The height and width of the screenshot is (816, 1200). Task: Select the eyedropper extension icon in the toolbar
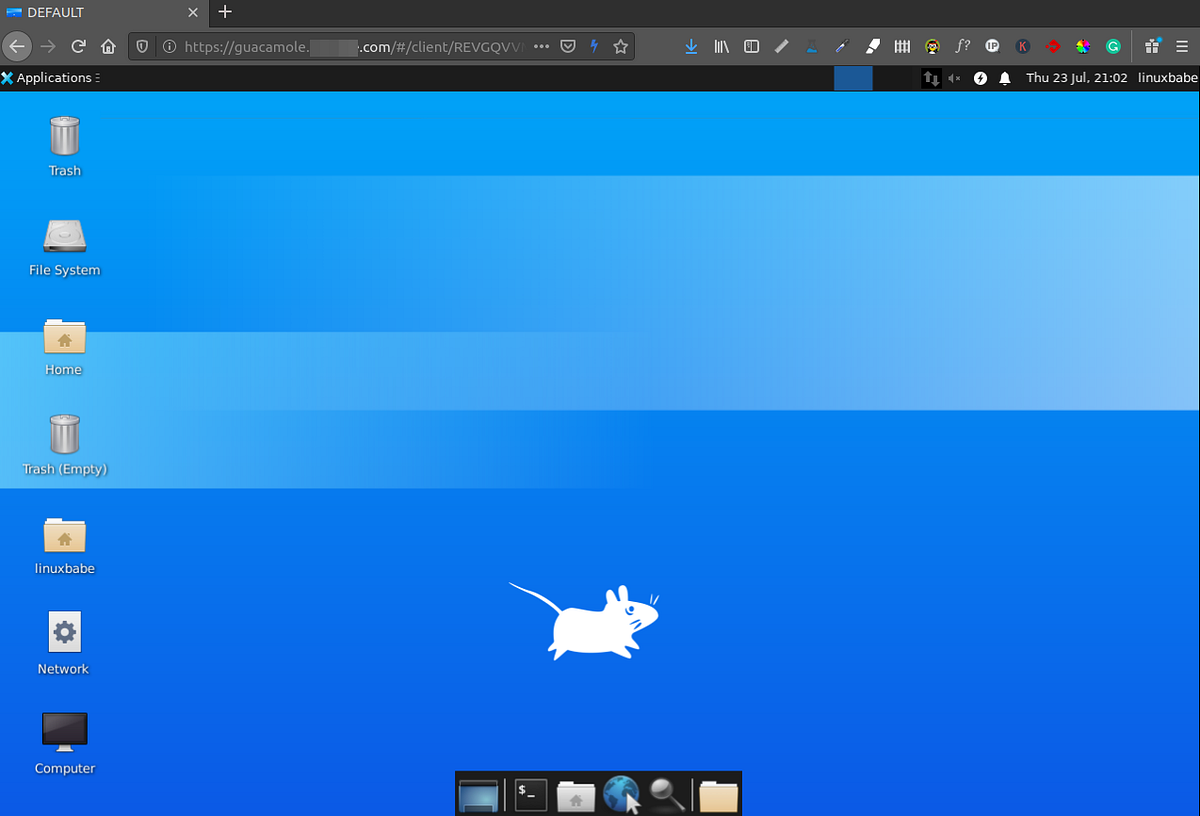click(x=841, y=46)
